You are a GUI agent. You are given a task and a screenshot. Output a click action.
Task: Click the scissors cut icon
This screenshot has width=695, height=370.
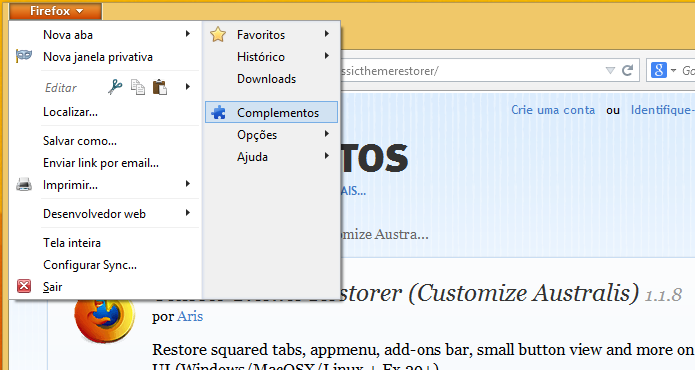point(115,87)
